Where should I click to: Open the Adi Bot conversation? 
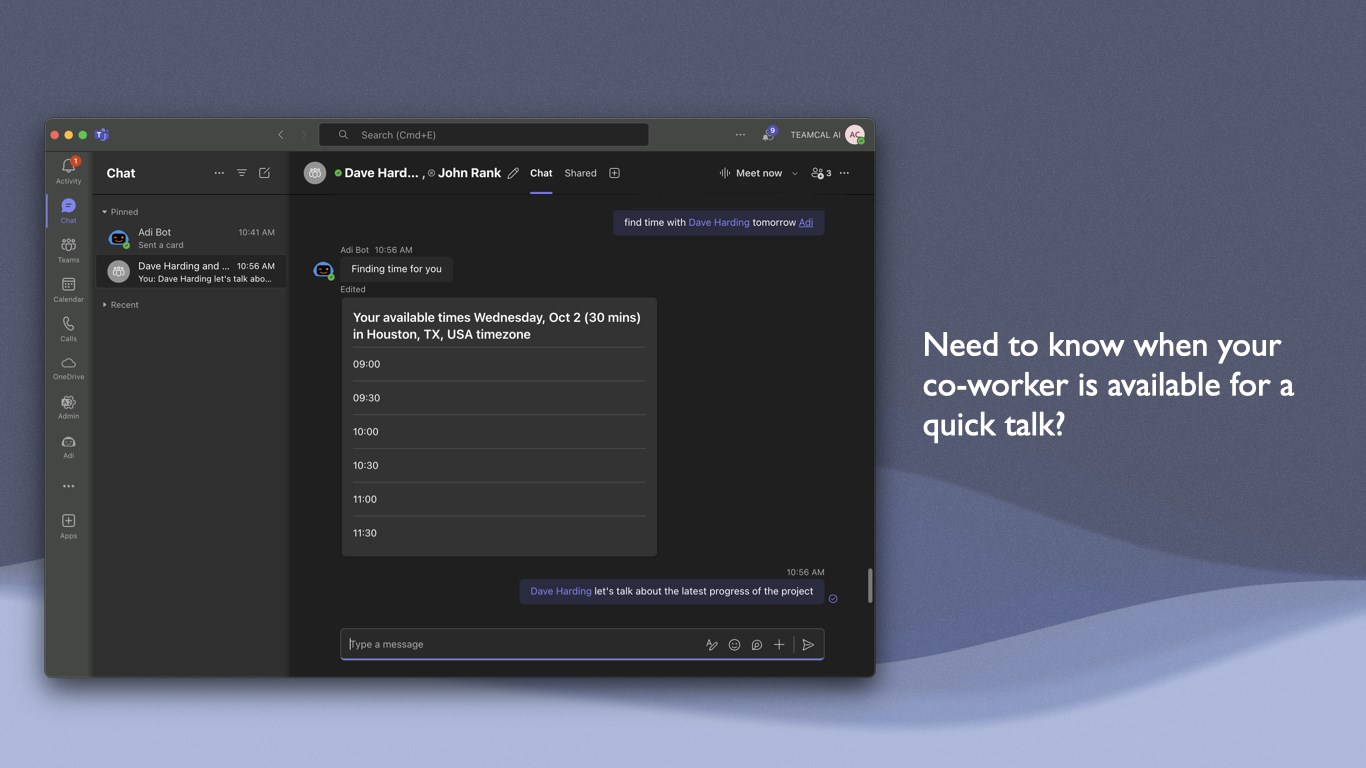pos(191,238)
